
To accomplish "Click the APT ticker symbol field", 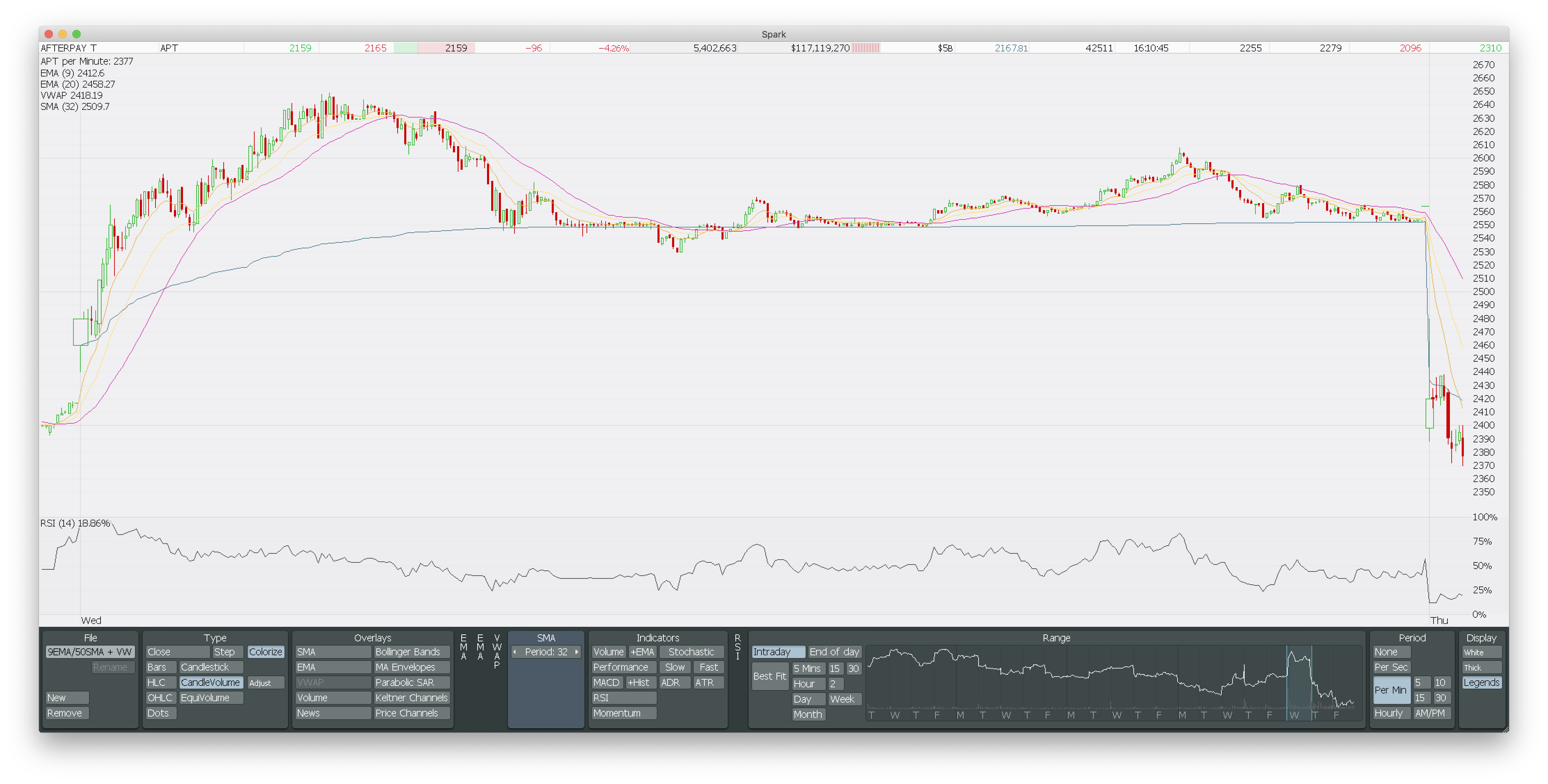I will (169, 48).
